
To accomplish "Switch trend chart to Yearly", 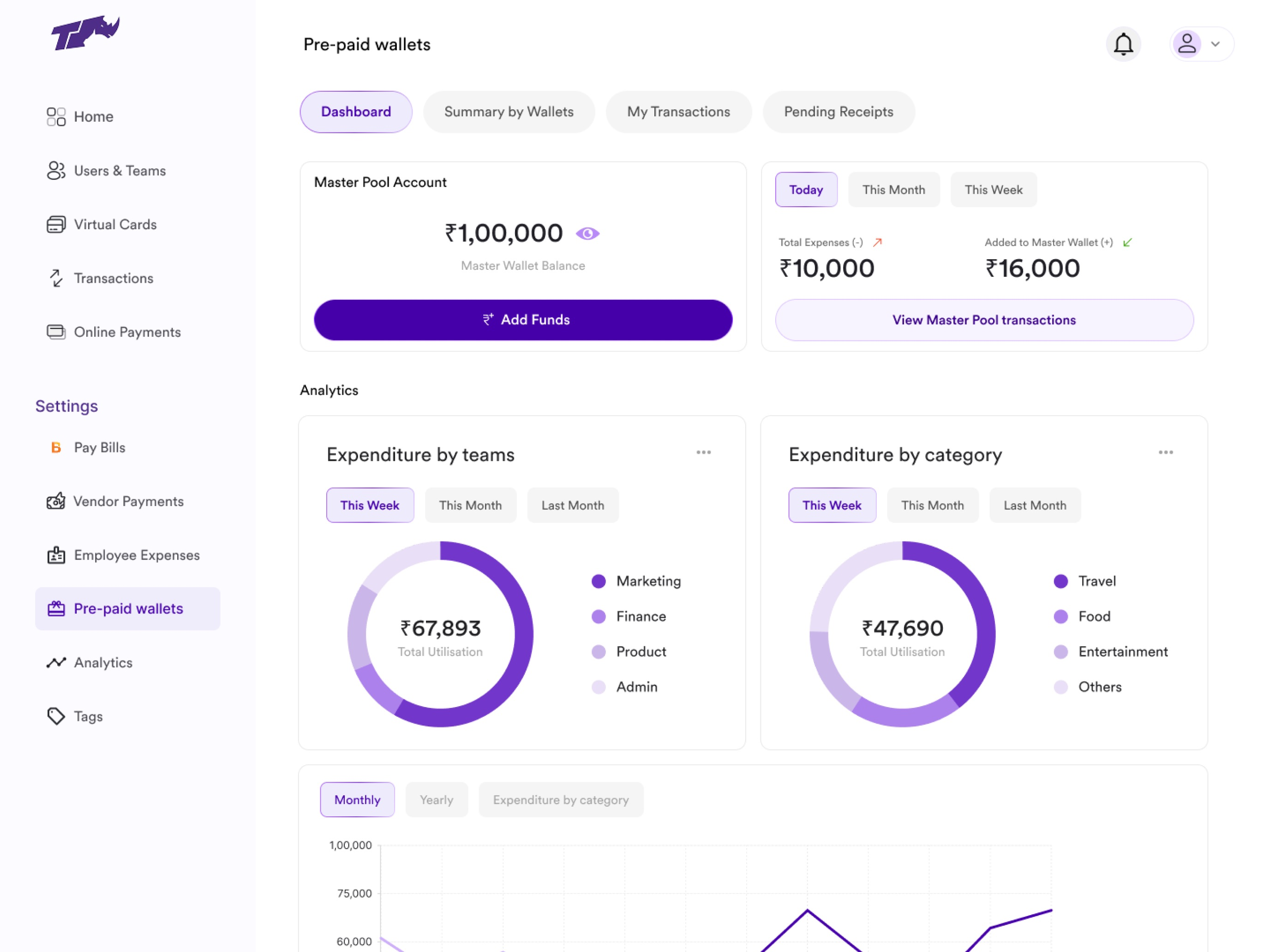I will (x=437, y=799).
